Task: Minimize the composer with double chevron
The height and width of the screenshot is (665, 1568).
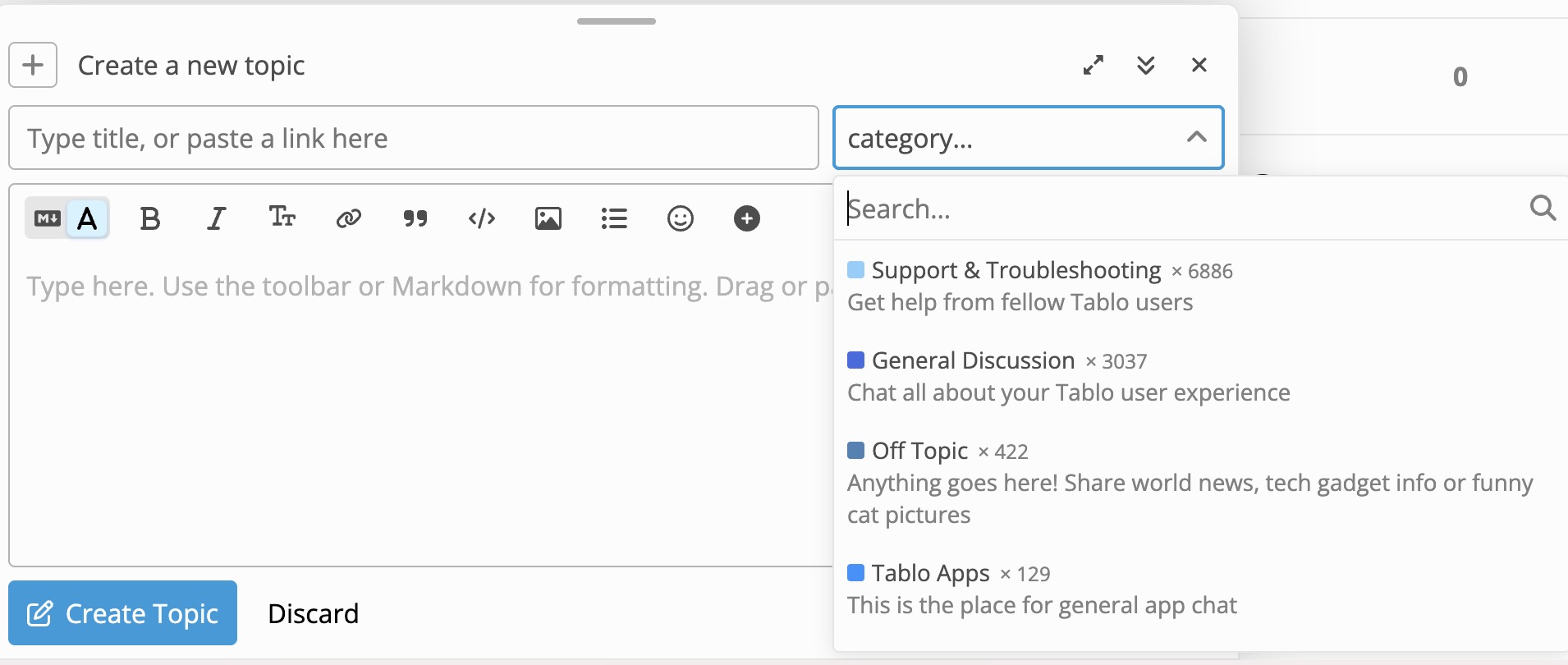Action: (x=1147, y=65)
